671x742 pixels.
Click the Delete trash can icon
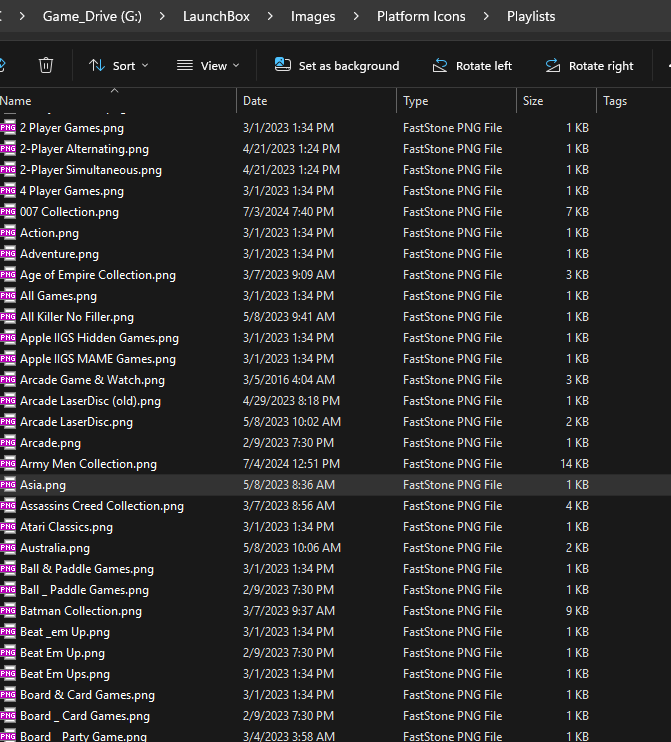pyautogui.click(x=46, y=65)
